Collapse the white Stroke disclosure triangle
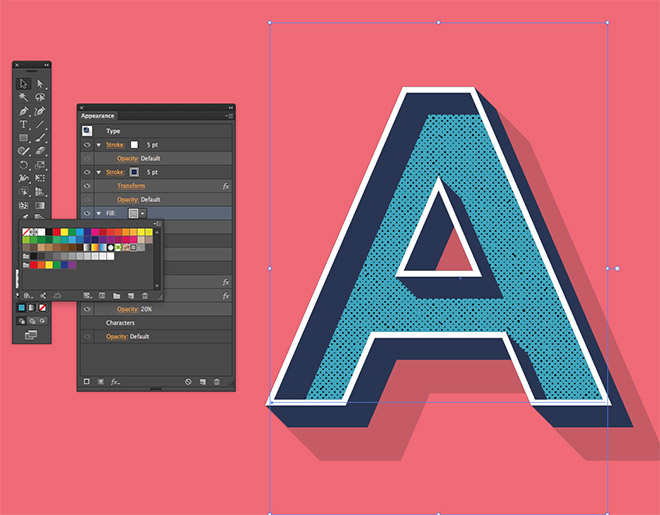Viewport: 660px width, 515px height. click(x=99, y=145)
